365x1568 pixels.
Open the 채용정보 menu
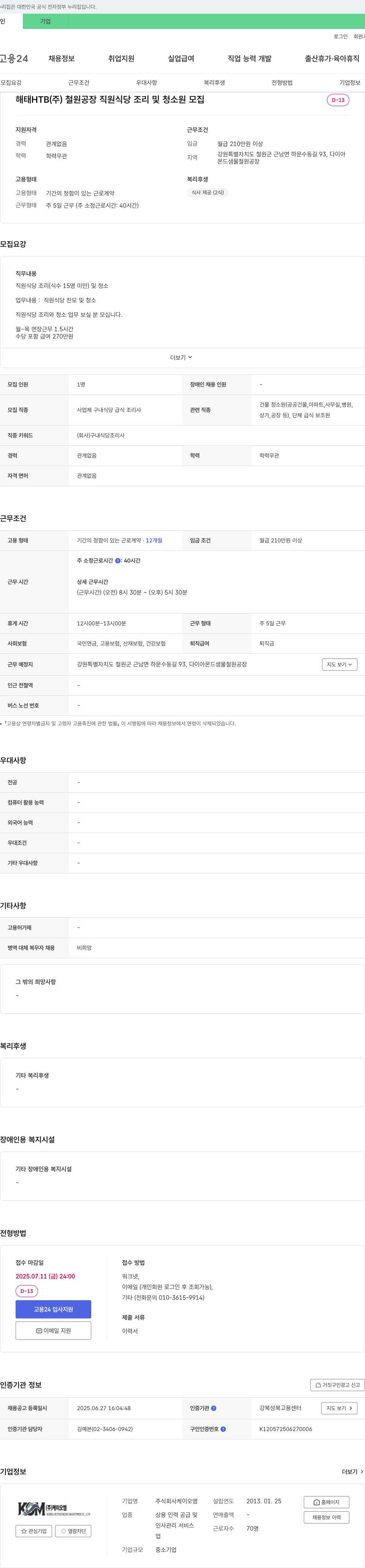[x=62, y=59]
